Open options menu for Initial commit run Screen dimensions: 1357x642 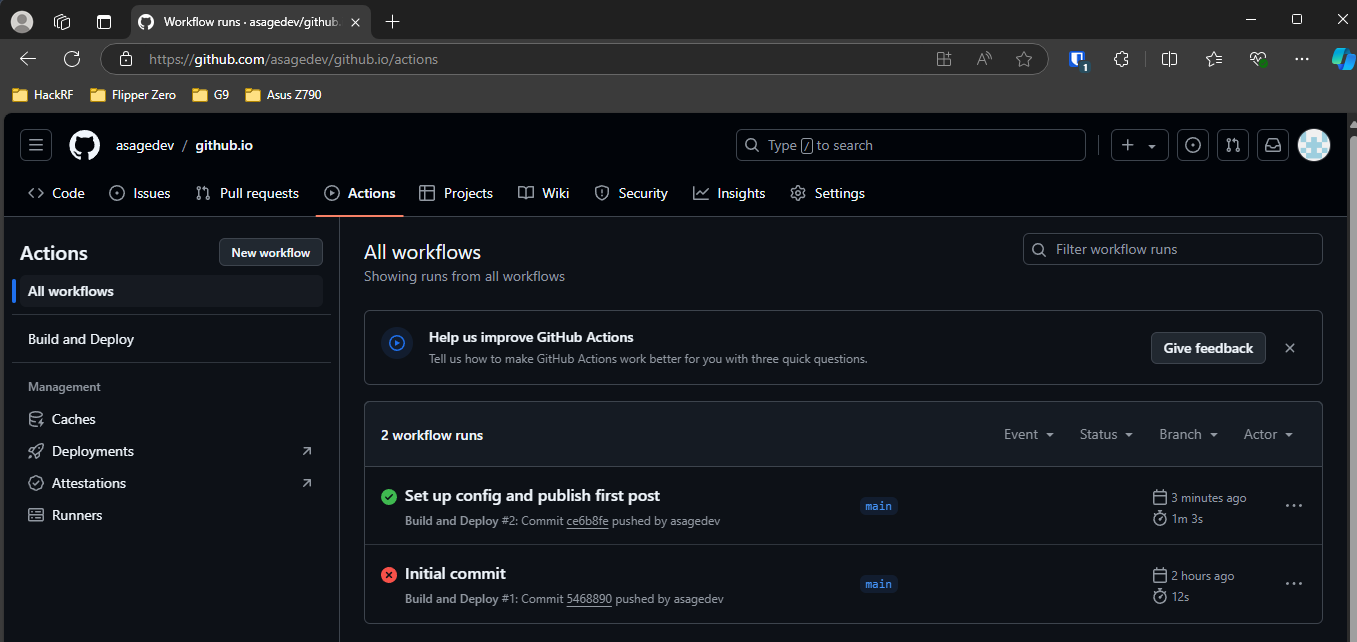point(1294,584)
